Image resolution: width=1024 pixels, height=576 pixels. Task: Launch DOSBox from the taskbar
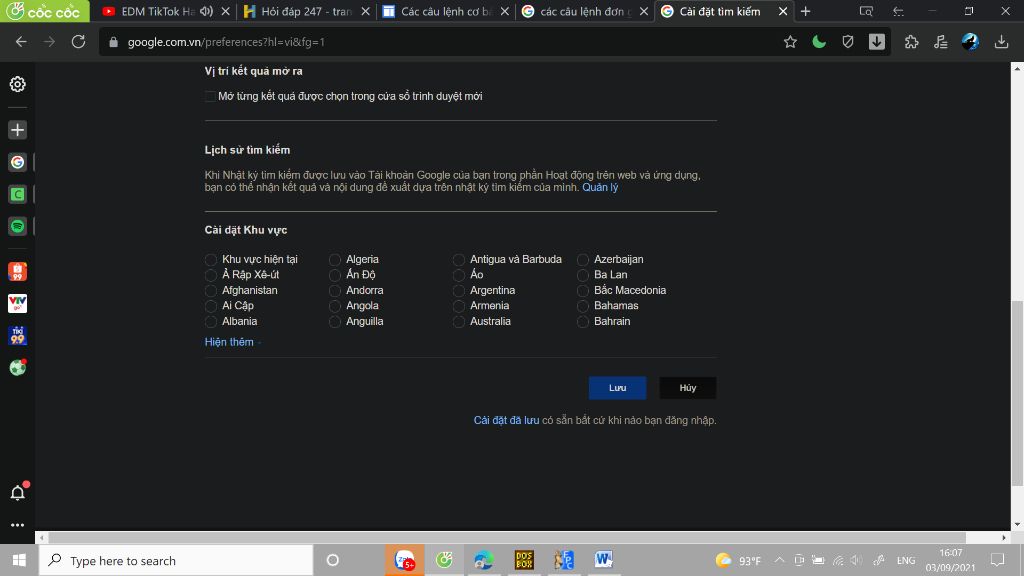(524, 560)
